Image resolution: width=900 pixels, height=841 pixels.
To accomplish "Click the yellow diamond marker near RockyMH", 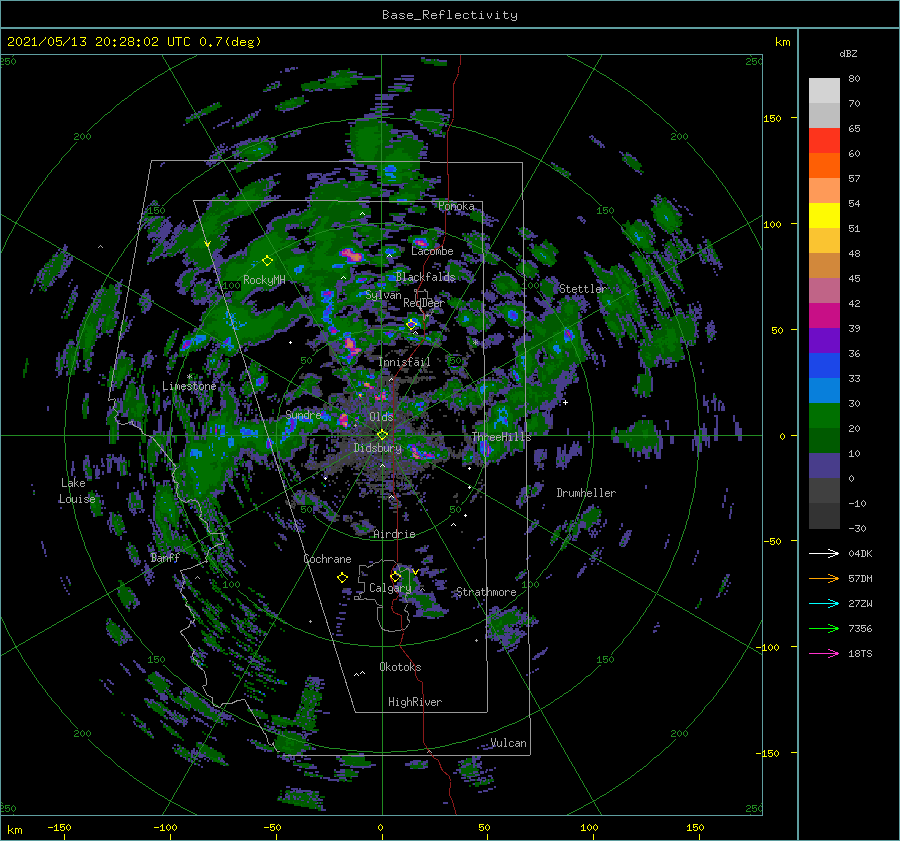I will (267, 261).
